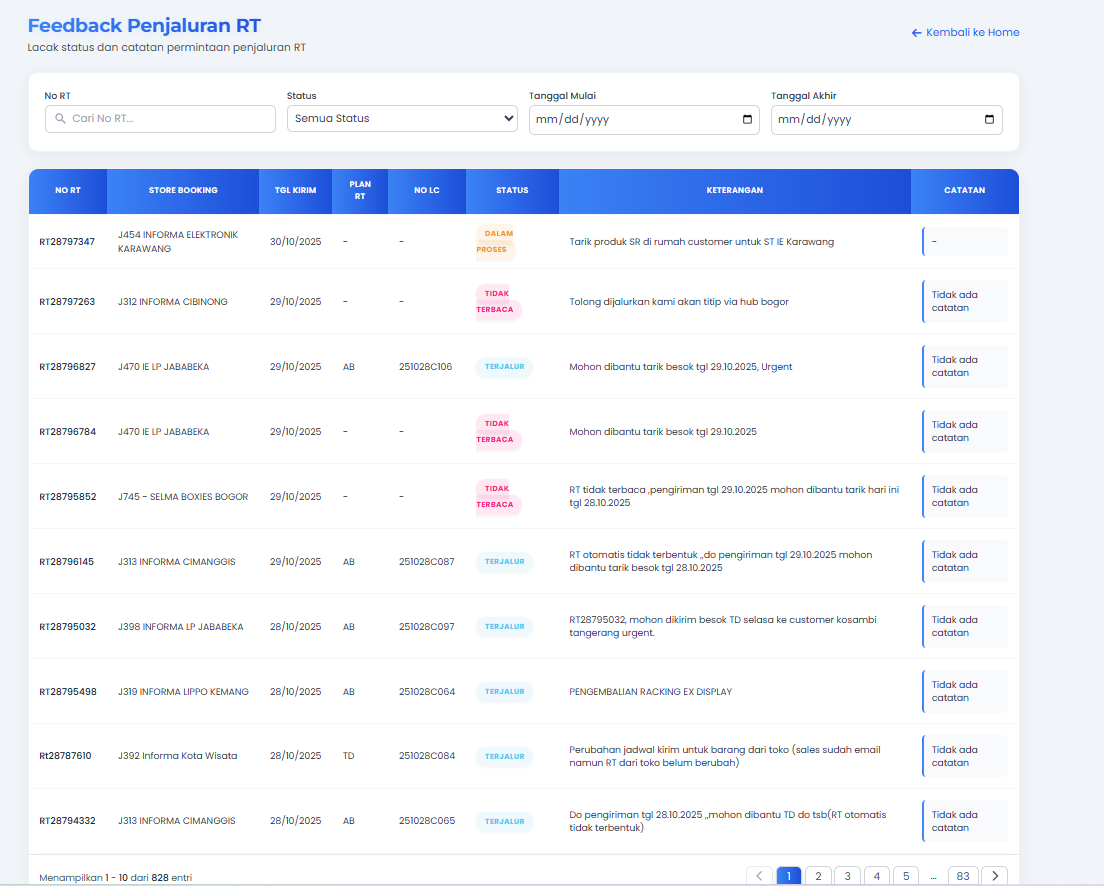Click the pagination ellipsis between 5 and 83

[933, 875]
